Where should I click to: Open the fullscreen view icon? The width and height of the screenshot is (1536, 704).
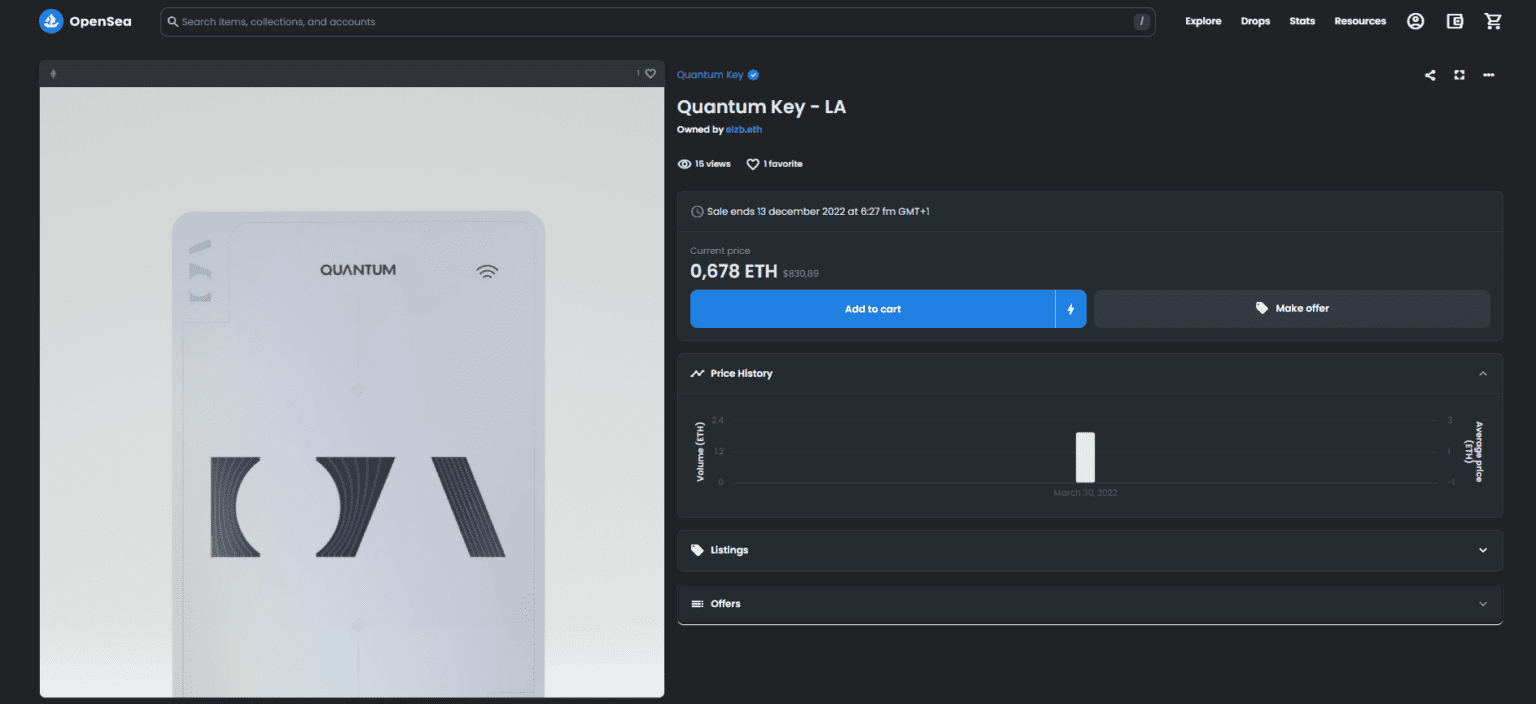click(x=1459, y=74)
